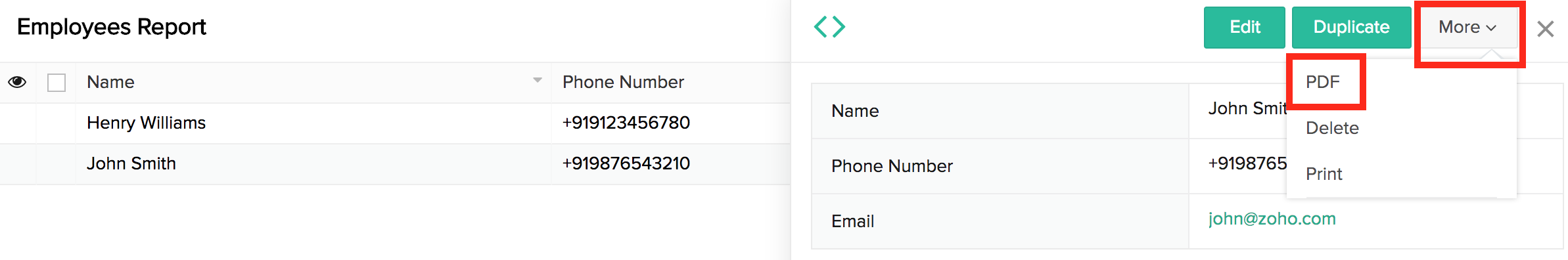Click the Name column header
Image resolution: width=1568 pixels, height=260 pixels.
[x=110, y=82]
